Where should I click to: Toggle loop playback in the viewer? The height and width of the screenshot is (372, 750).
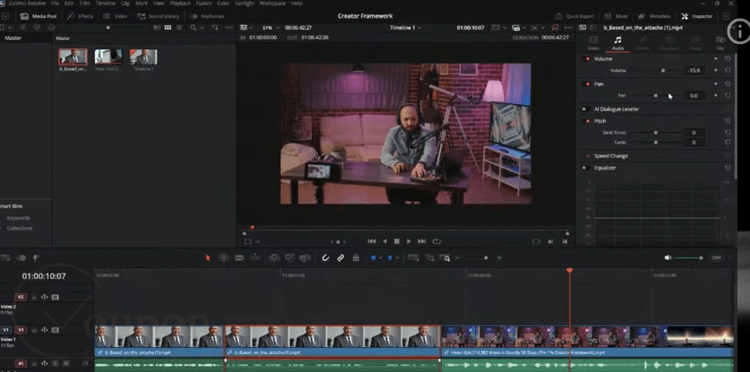pyautogui.click(x=436, y=241)
